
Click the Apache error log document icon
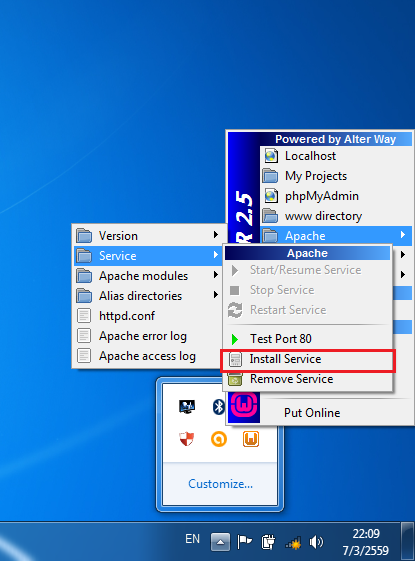coord(84,336)
